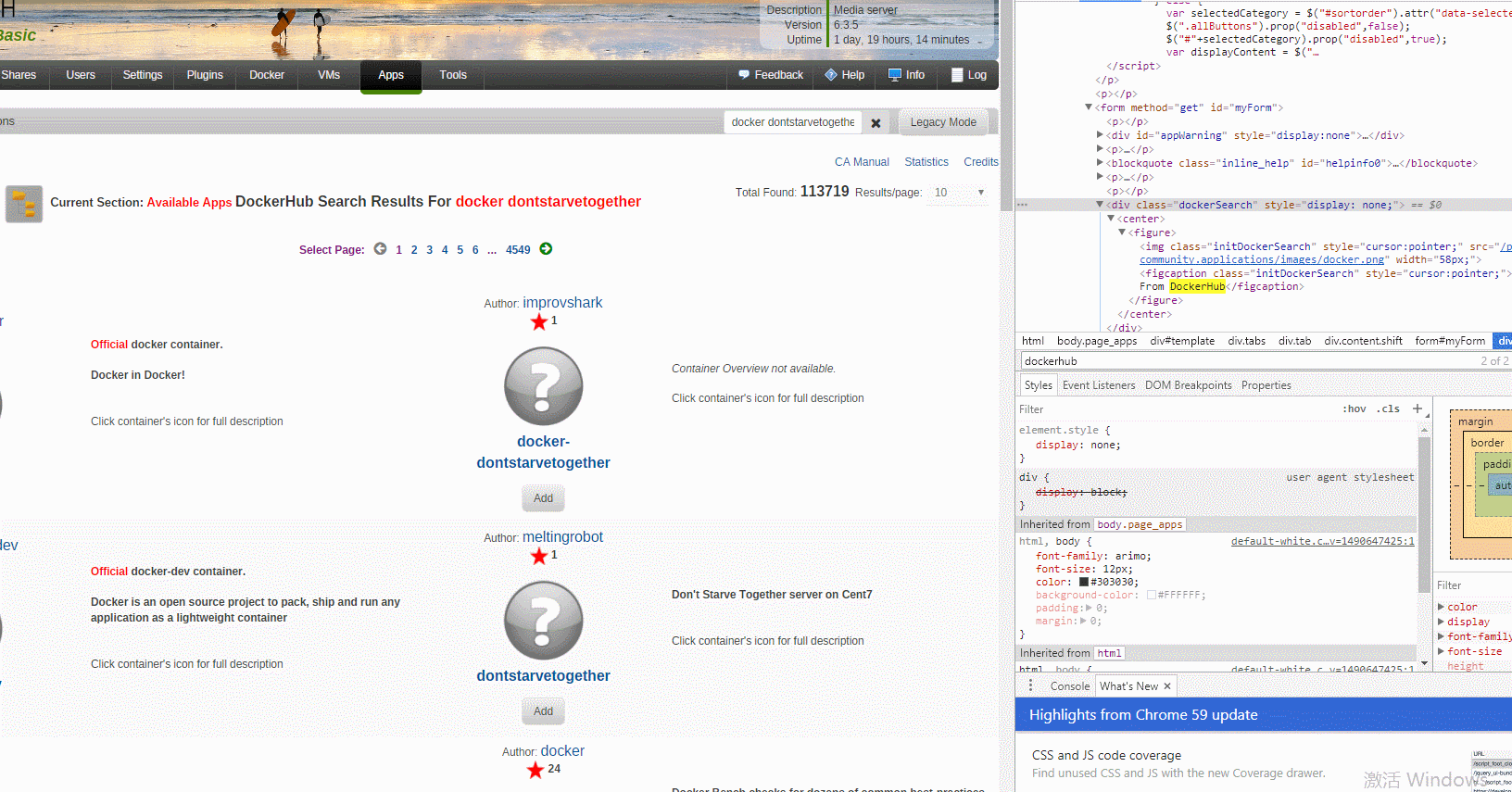Click the Styles Filter input
The width and height of the screenshot is (1512, 792).
[x=1177, y=409]
